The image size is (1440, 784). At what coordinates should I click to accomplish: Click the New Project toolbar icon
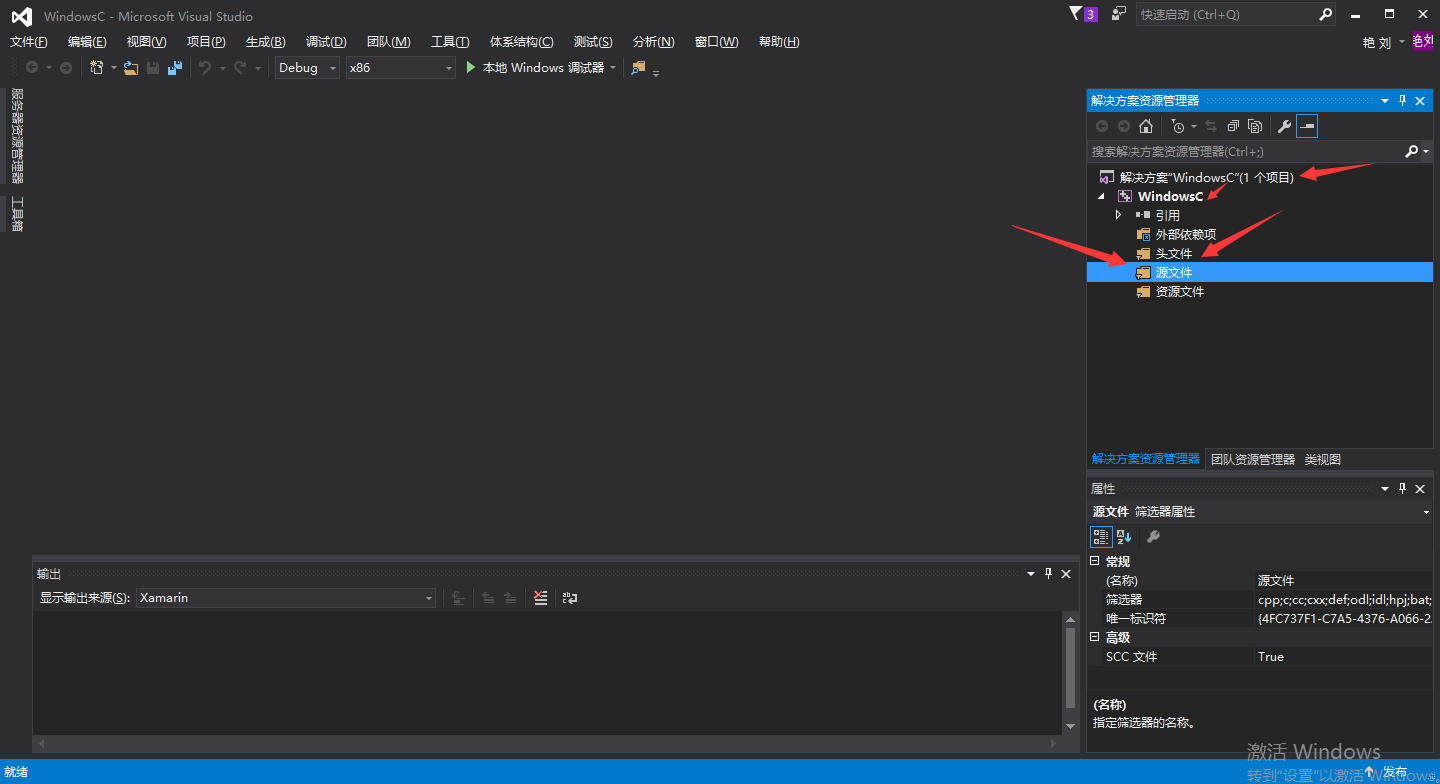tap(97, 67)
